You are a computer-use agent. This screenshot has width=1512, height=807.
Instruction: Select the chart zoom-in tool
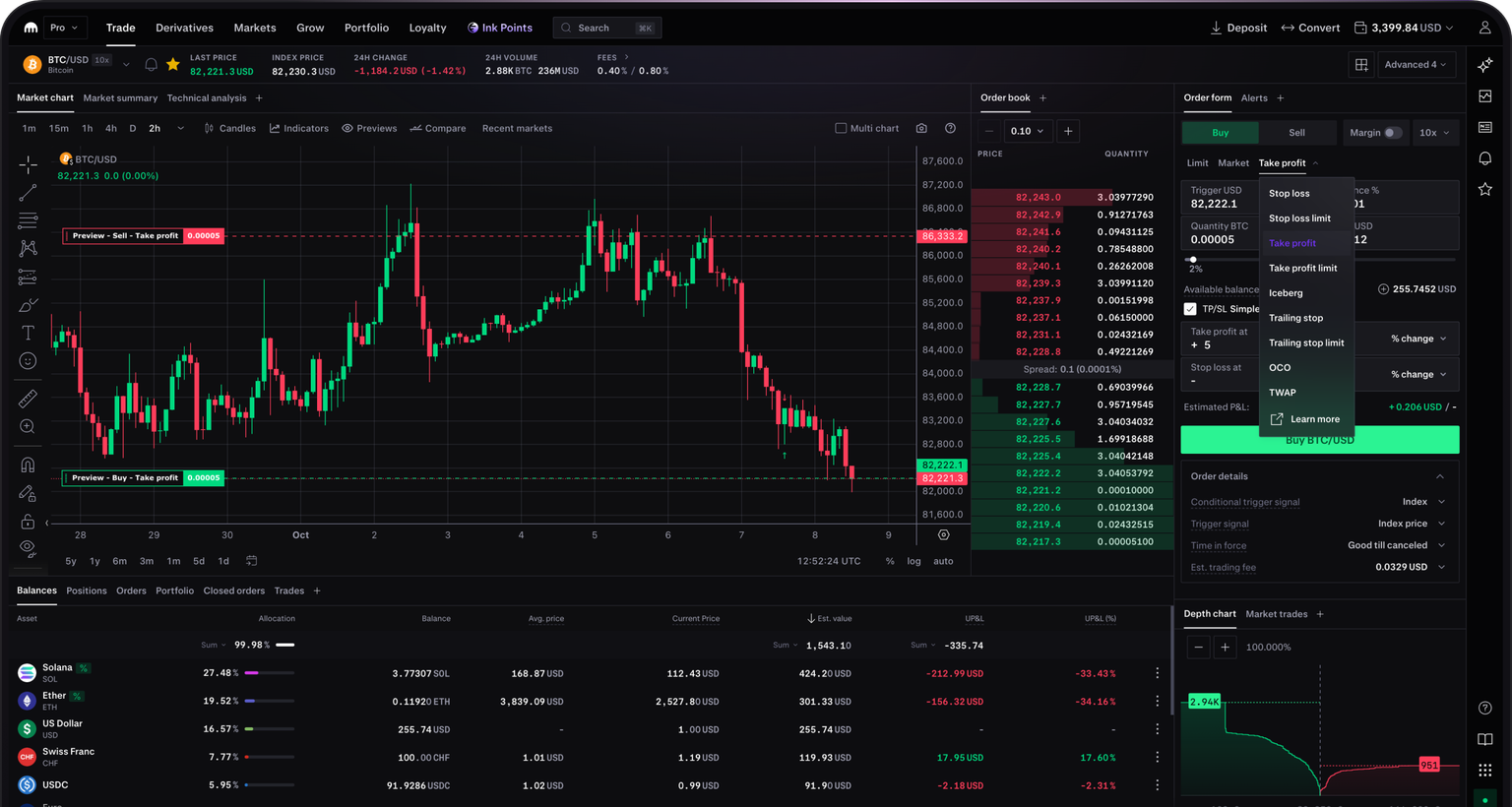28,426
